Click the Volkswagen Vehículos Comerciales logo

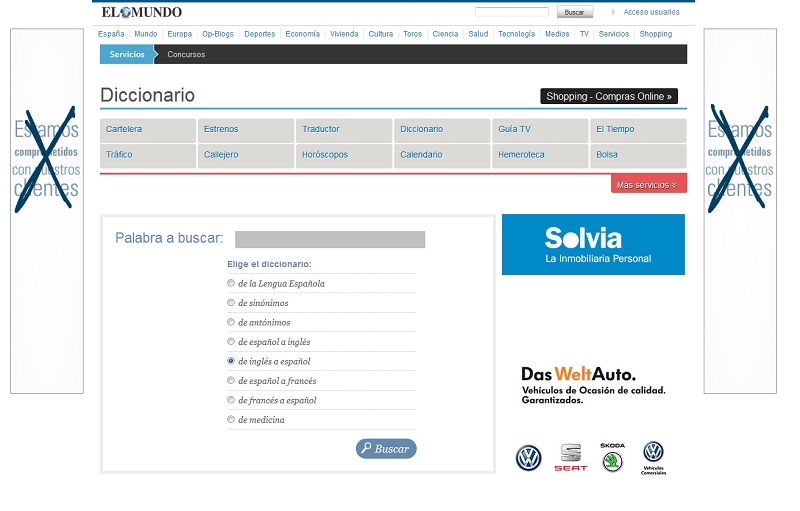coord(653,457)
